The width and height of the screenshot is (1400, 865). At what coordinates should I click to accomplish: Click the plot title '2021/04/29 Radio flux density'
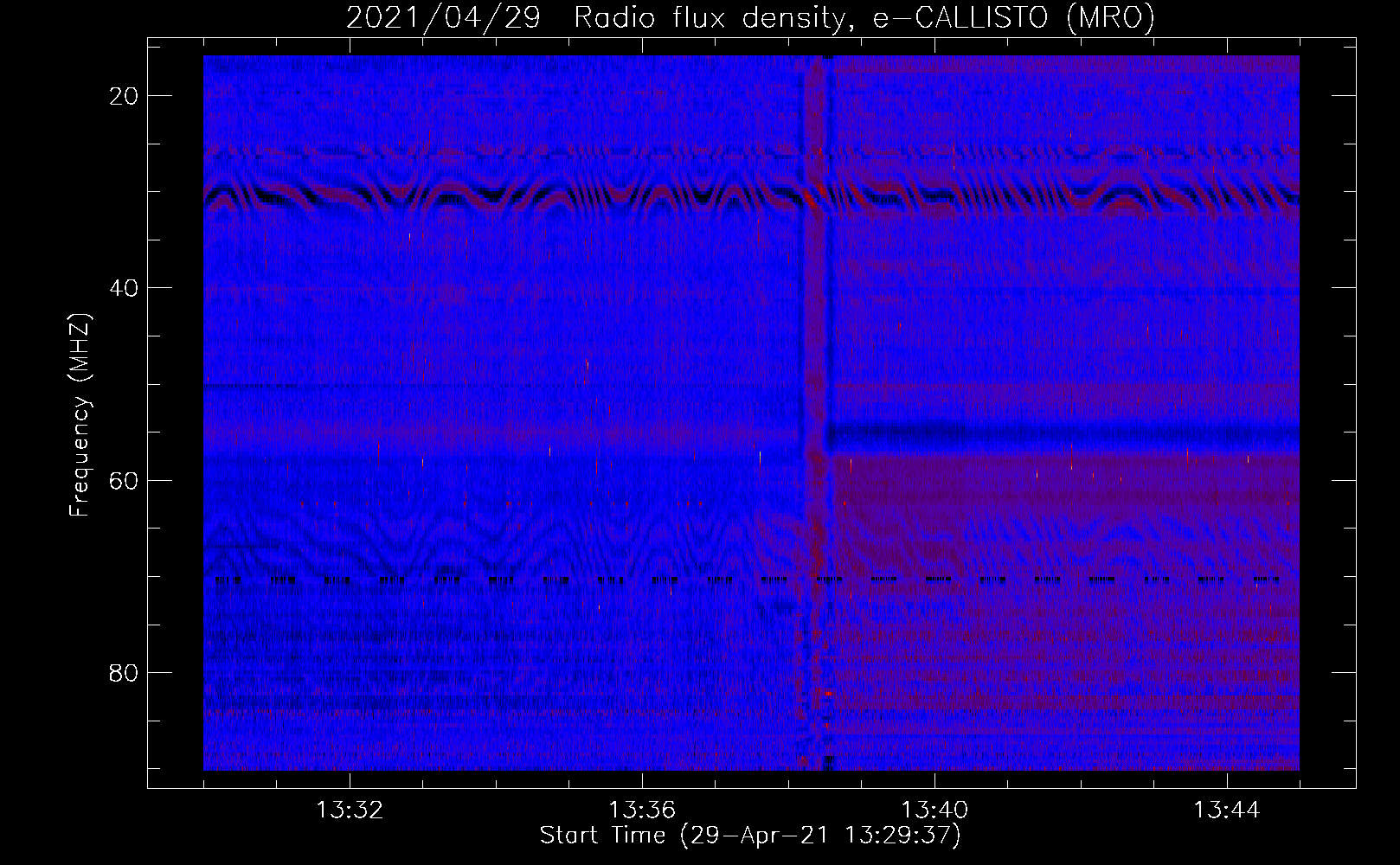point(750,17)
